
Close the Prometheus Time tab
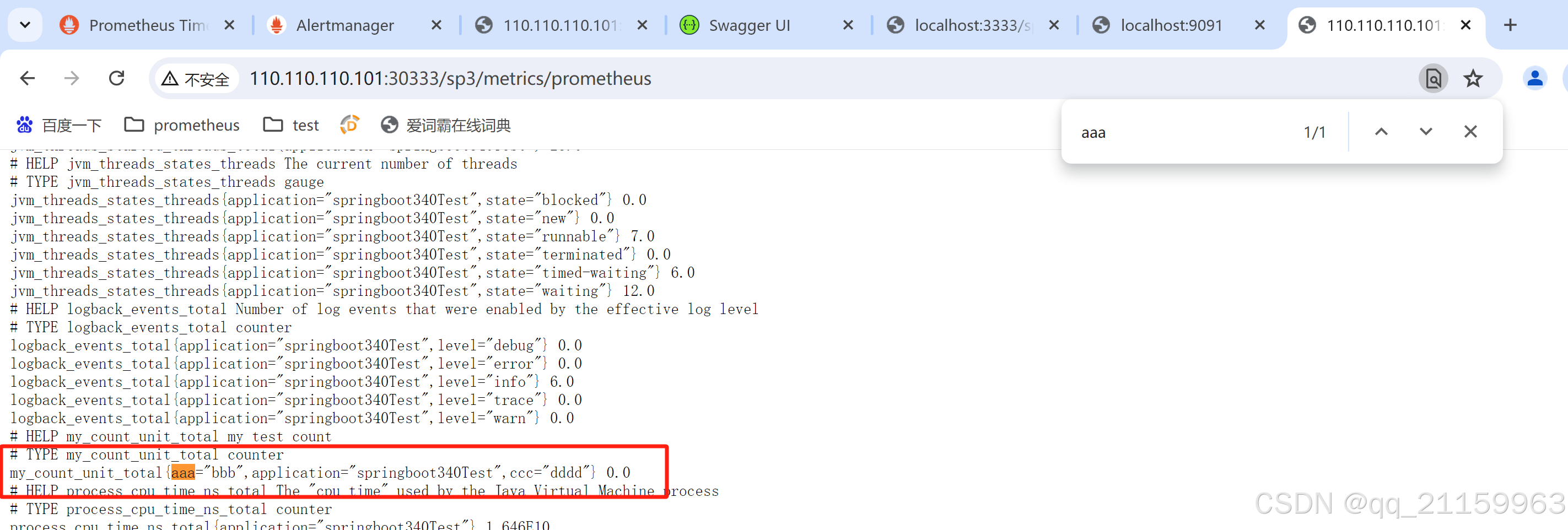(x=229, y=25)
